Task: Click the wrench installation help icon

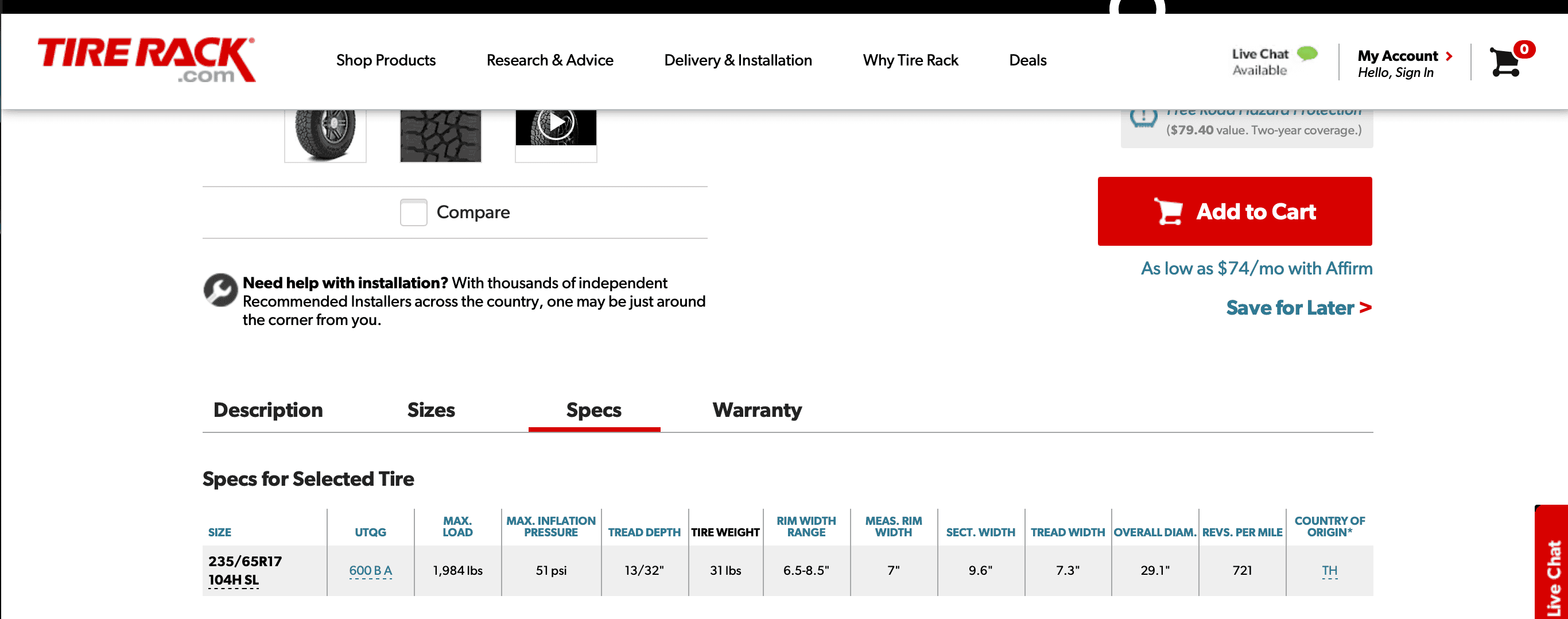Action: (220, 289)
